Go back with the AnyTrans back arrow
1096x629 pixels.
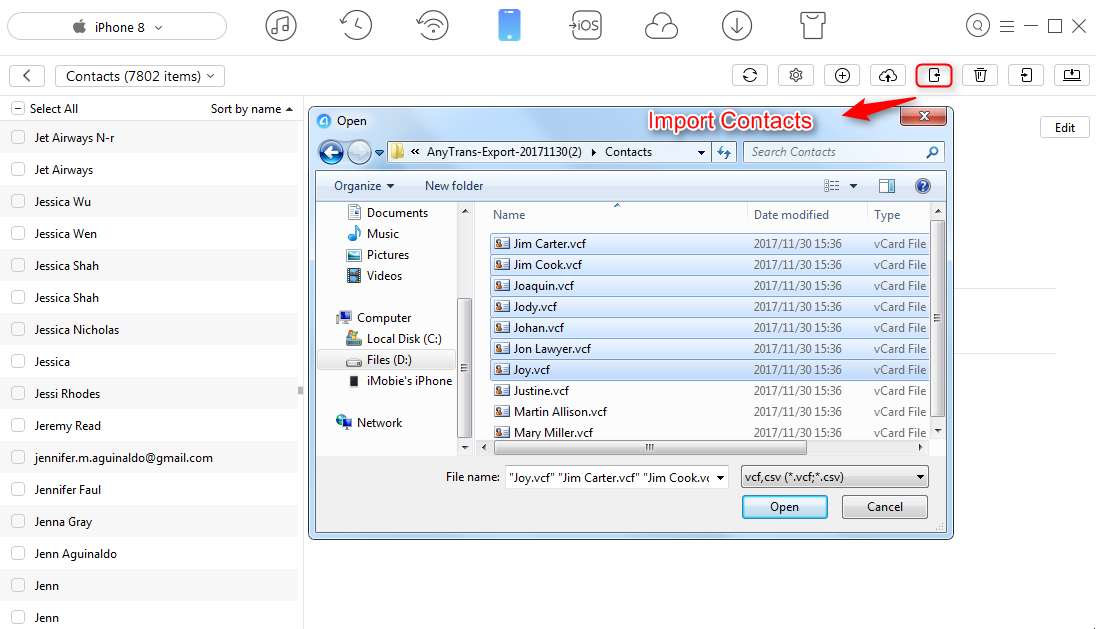(x=27, y=76)
